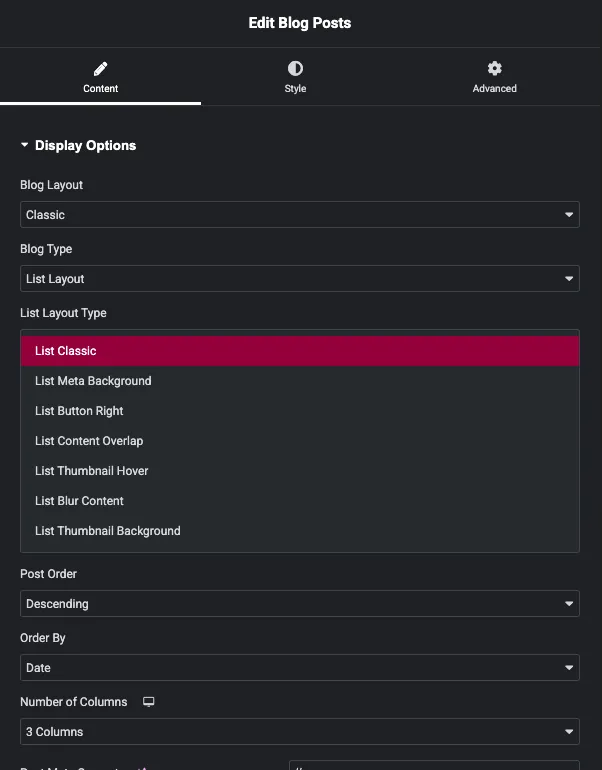
Task: Select List Classic option
Action: [300, 351]
